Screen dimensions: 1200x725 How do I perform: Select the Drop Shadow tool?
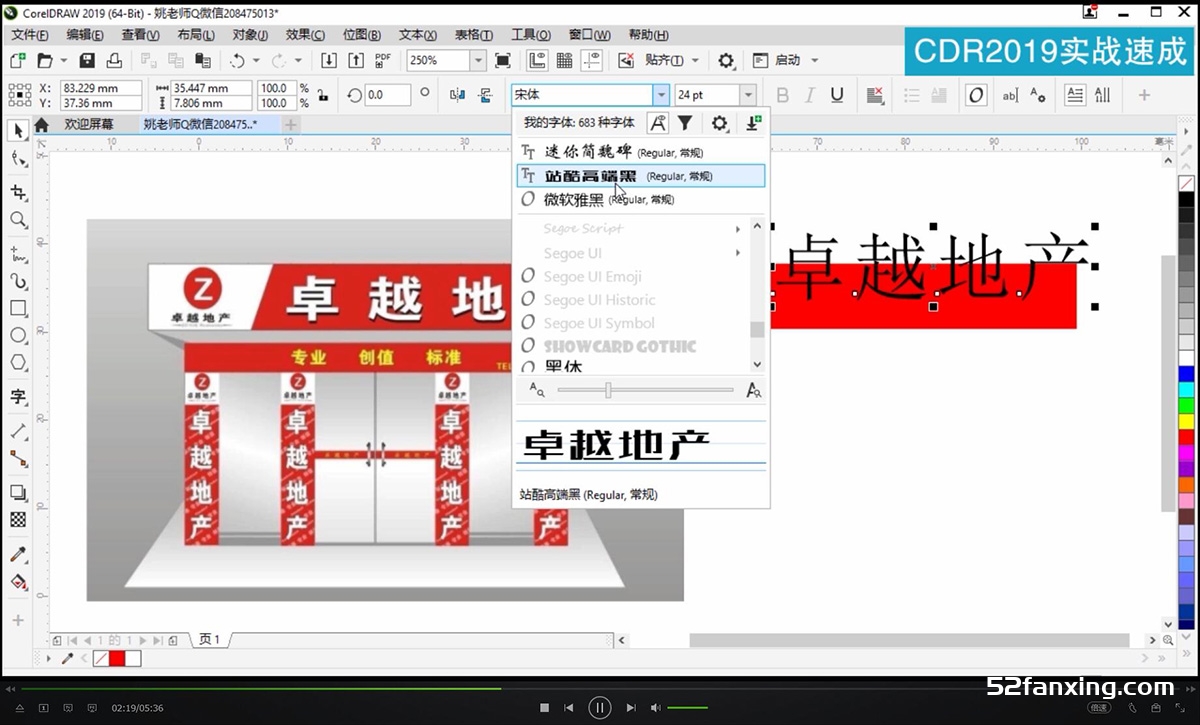18,492
